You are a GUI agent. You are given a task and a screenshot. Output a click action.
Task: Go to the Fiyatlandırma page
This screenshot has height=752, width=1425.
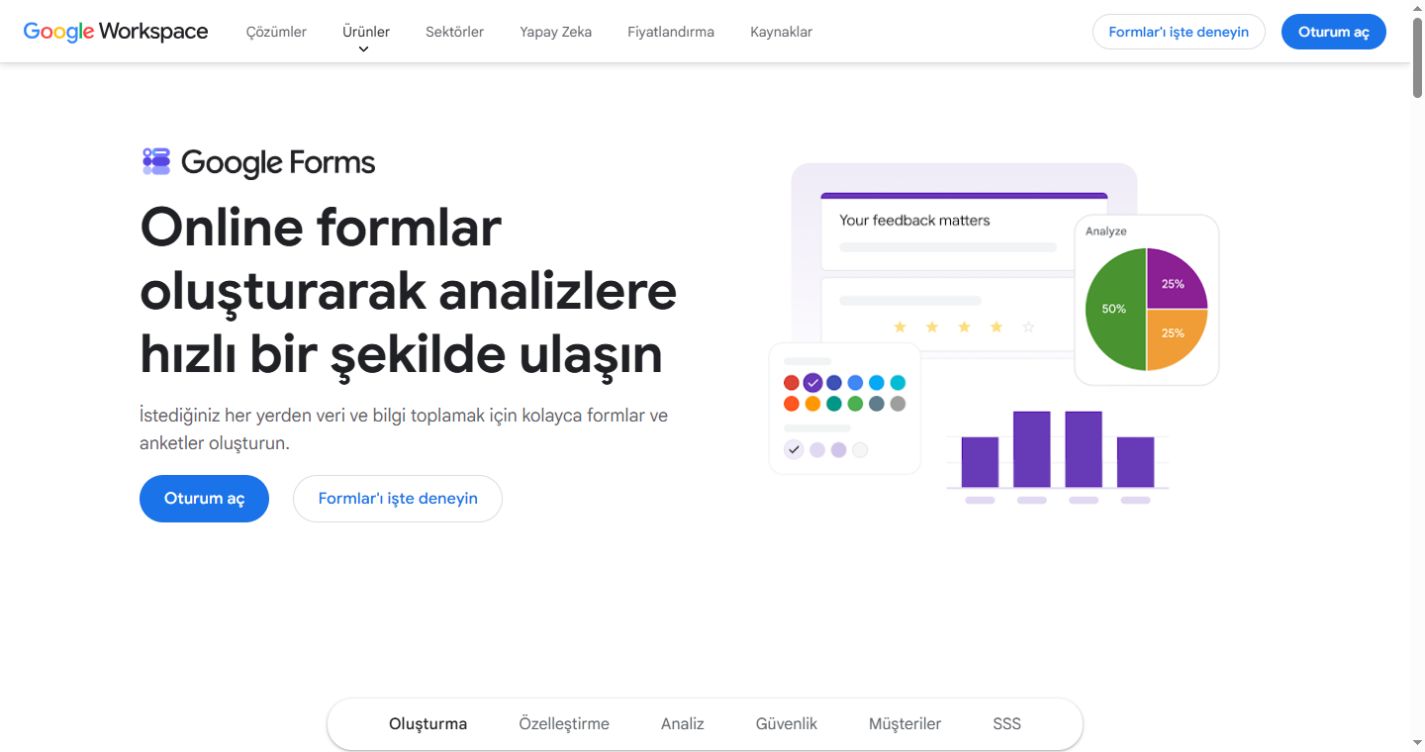tap(670, 31)
